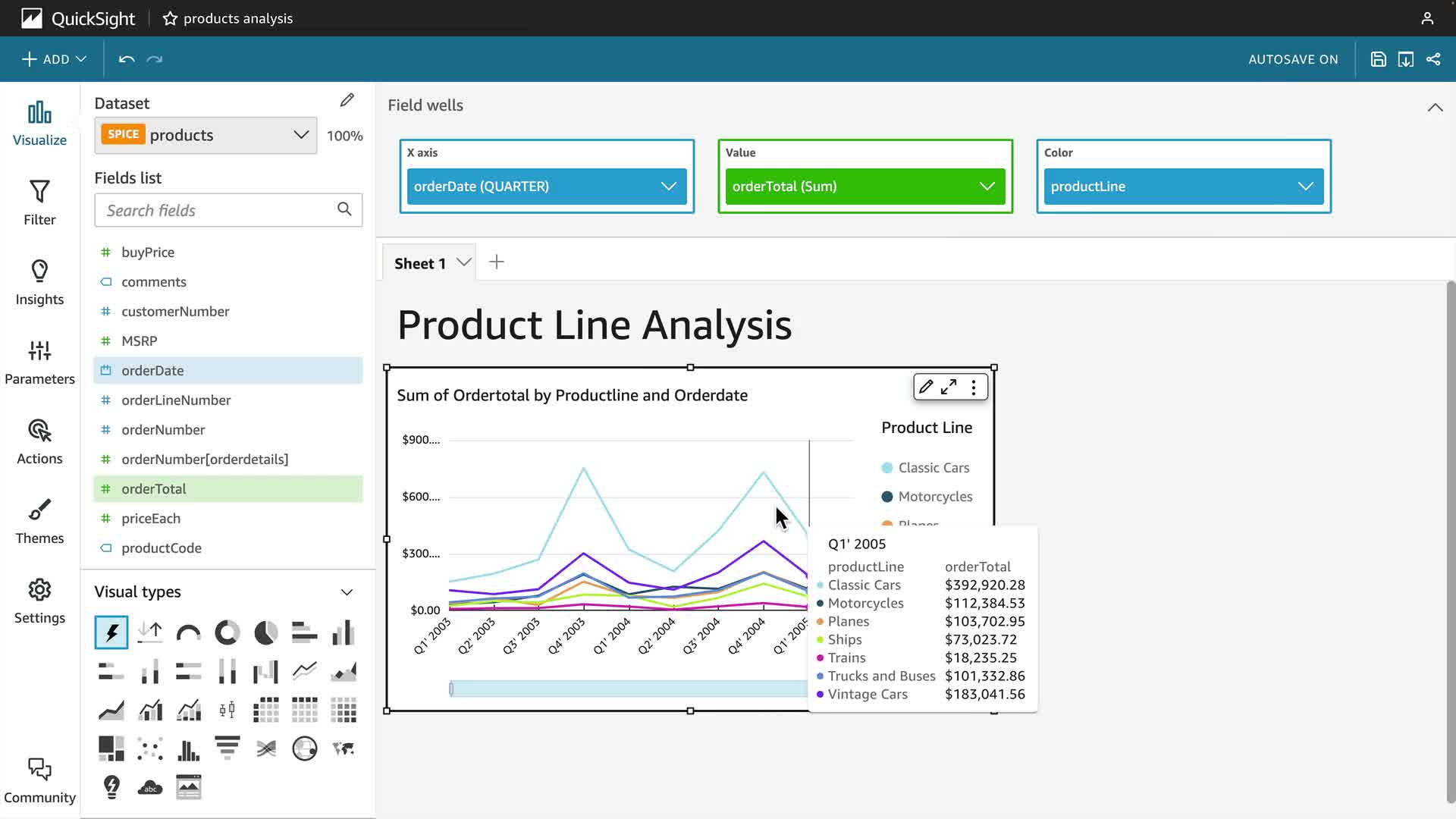Open the ADD menu
This screenshot has height=819, width=1456.
point(54,59)
